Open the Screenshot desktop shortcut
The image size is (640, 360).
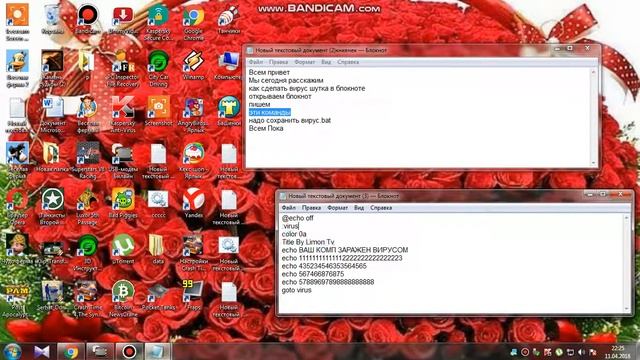pyautogui.click(x=158, y=111)
